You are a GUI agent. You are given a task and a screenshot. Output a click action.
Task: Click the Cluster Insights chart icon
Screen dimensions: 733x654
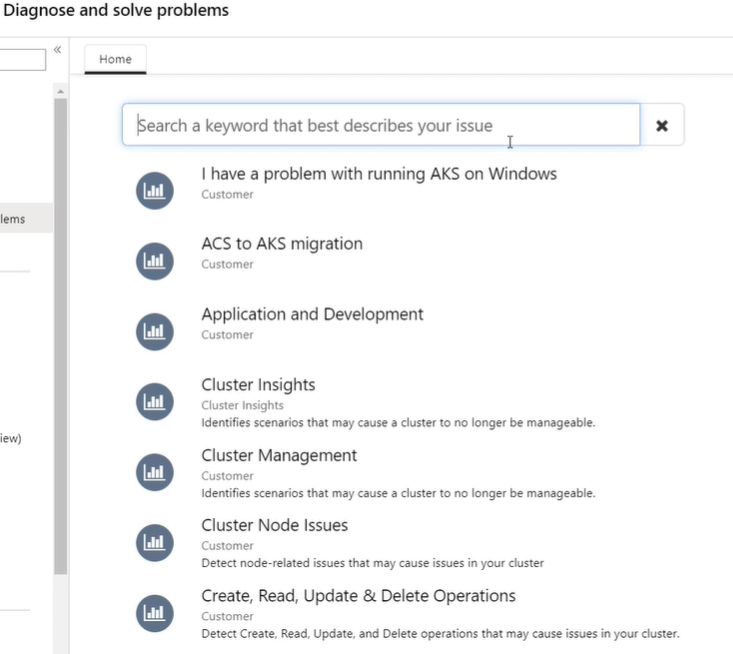[x=154, y=402]
